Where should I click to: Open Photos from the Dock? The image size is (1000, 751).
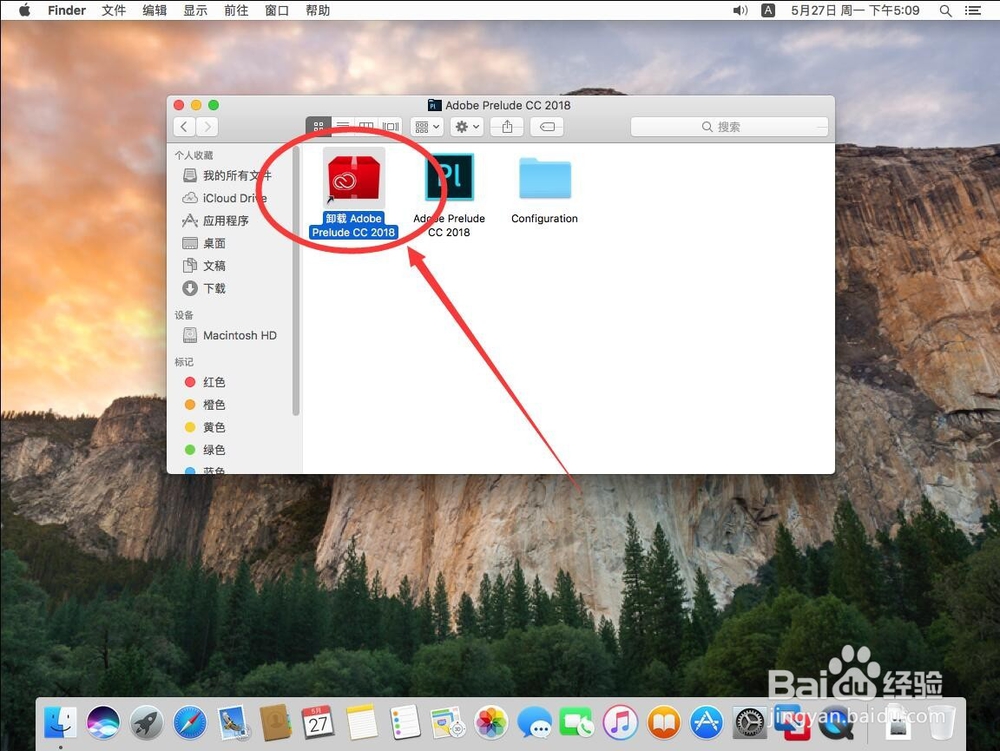point(491,723)
